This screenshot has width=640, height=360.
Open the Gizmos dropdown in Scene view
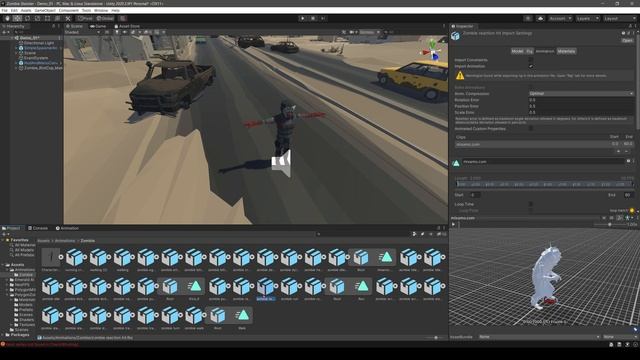click(369, 32)
